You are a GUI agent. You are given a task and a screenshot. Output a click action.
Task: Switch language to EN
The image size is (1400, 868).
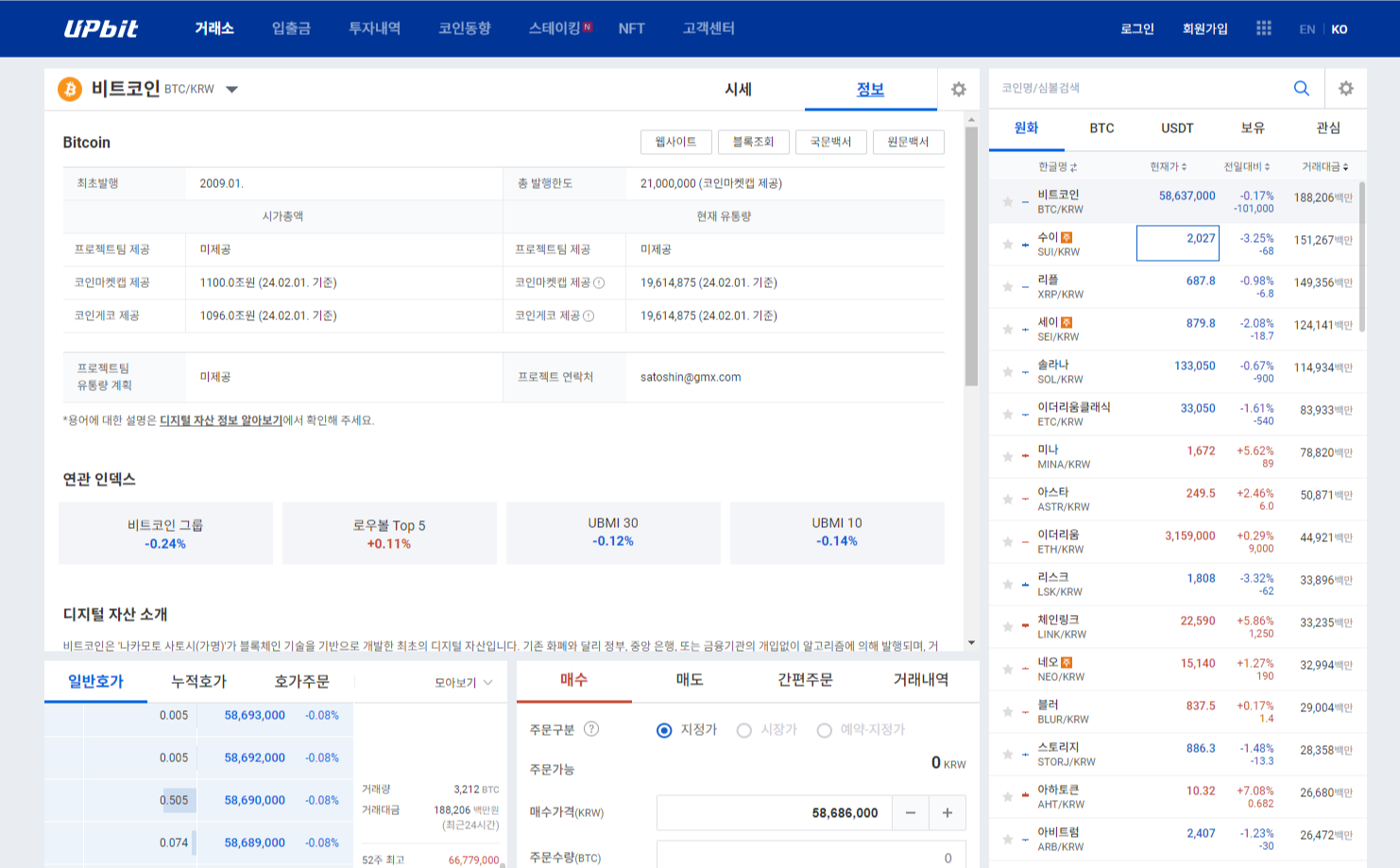(x=1307, y=29)
